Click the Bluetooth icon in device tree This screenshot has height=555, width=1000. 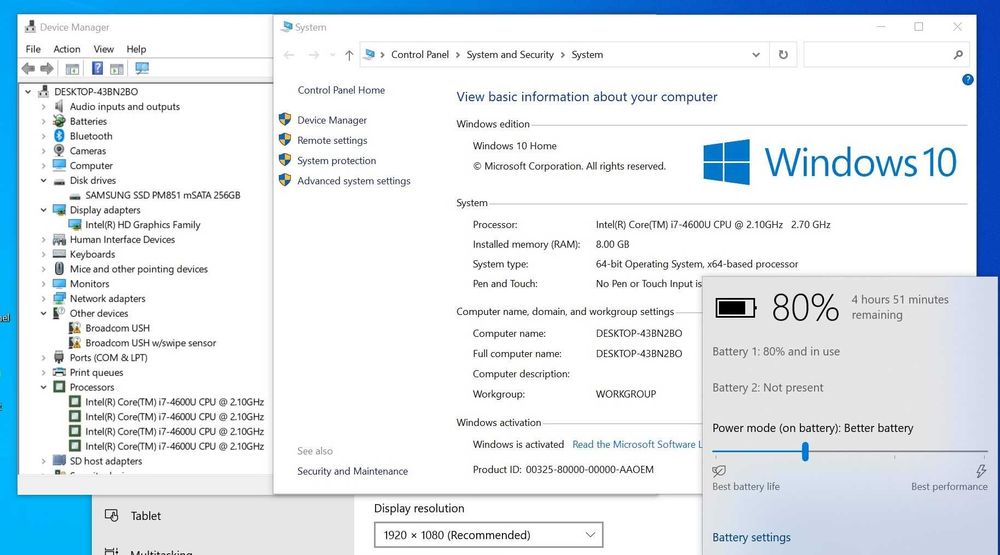tap(59, 136)
